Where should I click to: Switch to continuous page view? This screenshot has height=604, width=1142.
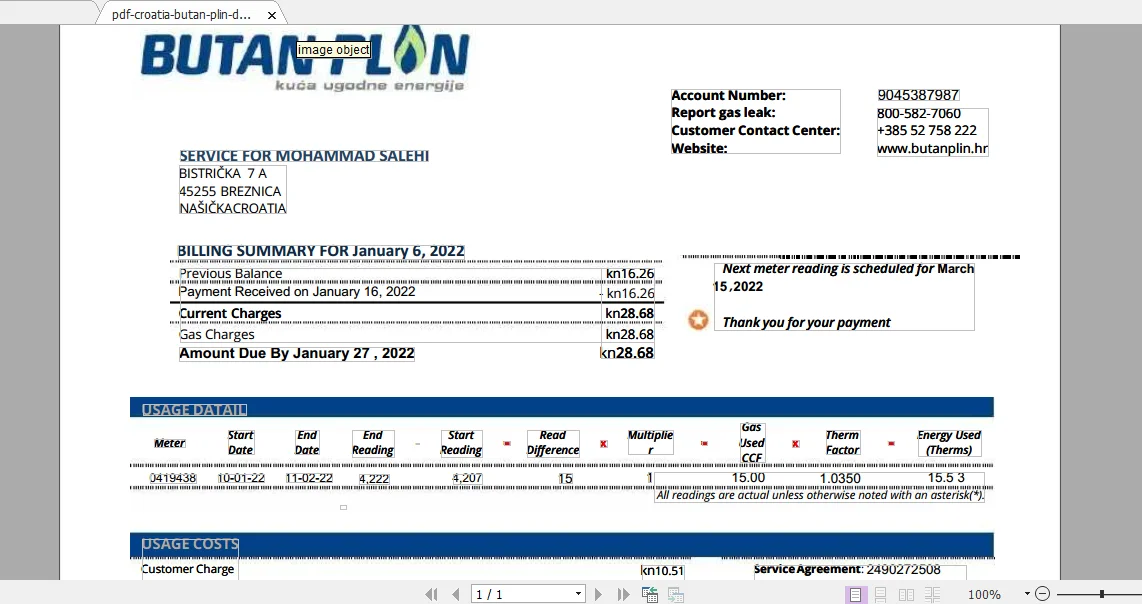[881, 595]
